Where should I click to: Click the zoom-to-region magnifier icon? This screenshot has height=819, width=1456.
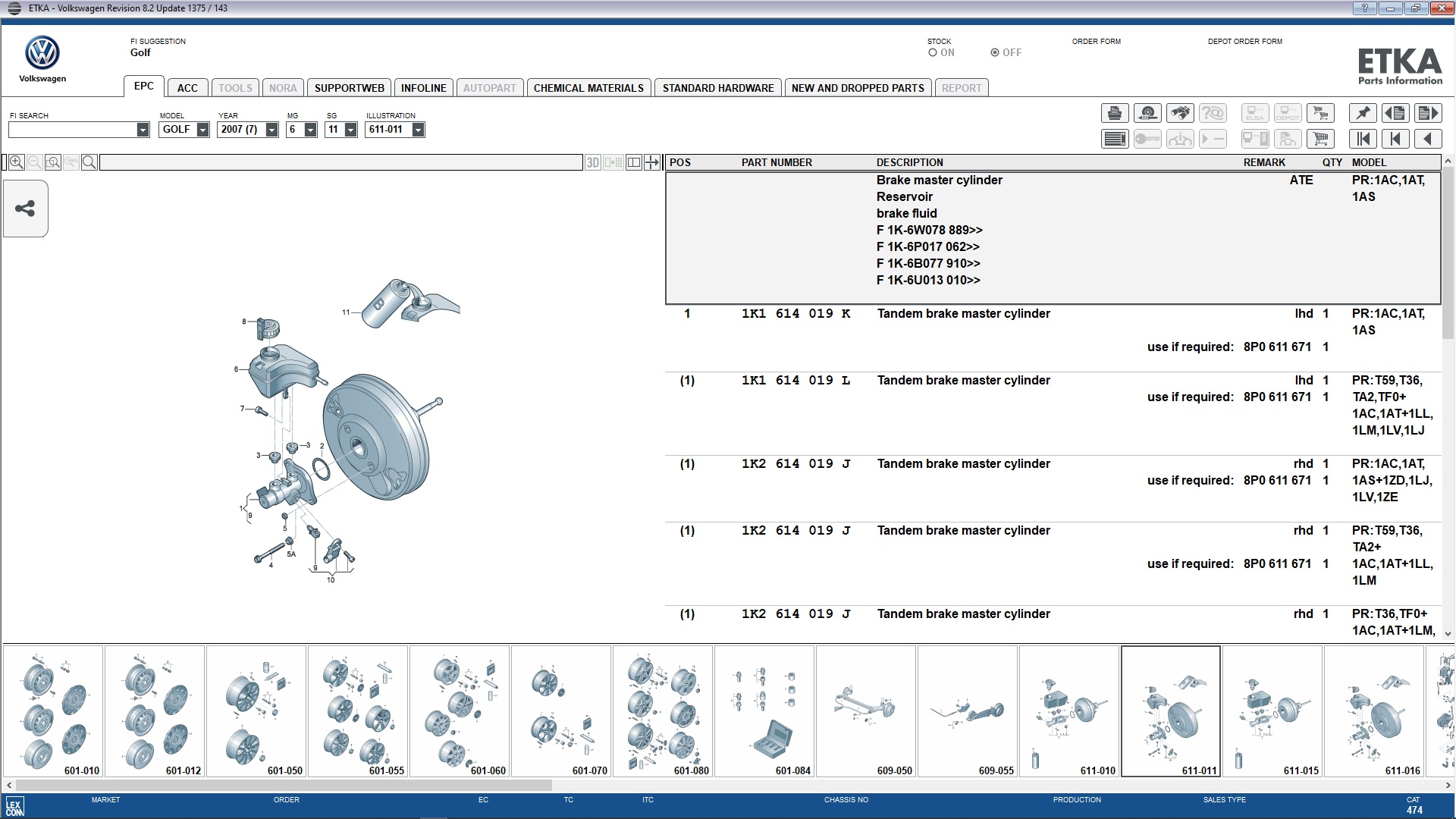pos(53,162)
